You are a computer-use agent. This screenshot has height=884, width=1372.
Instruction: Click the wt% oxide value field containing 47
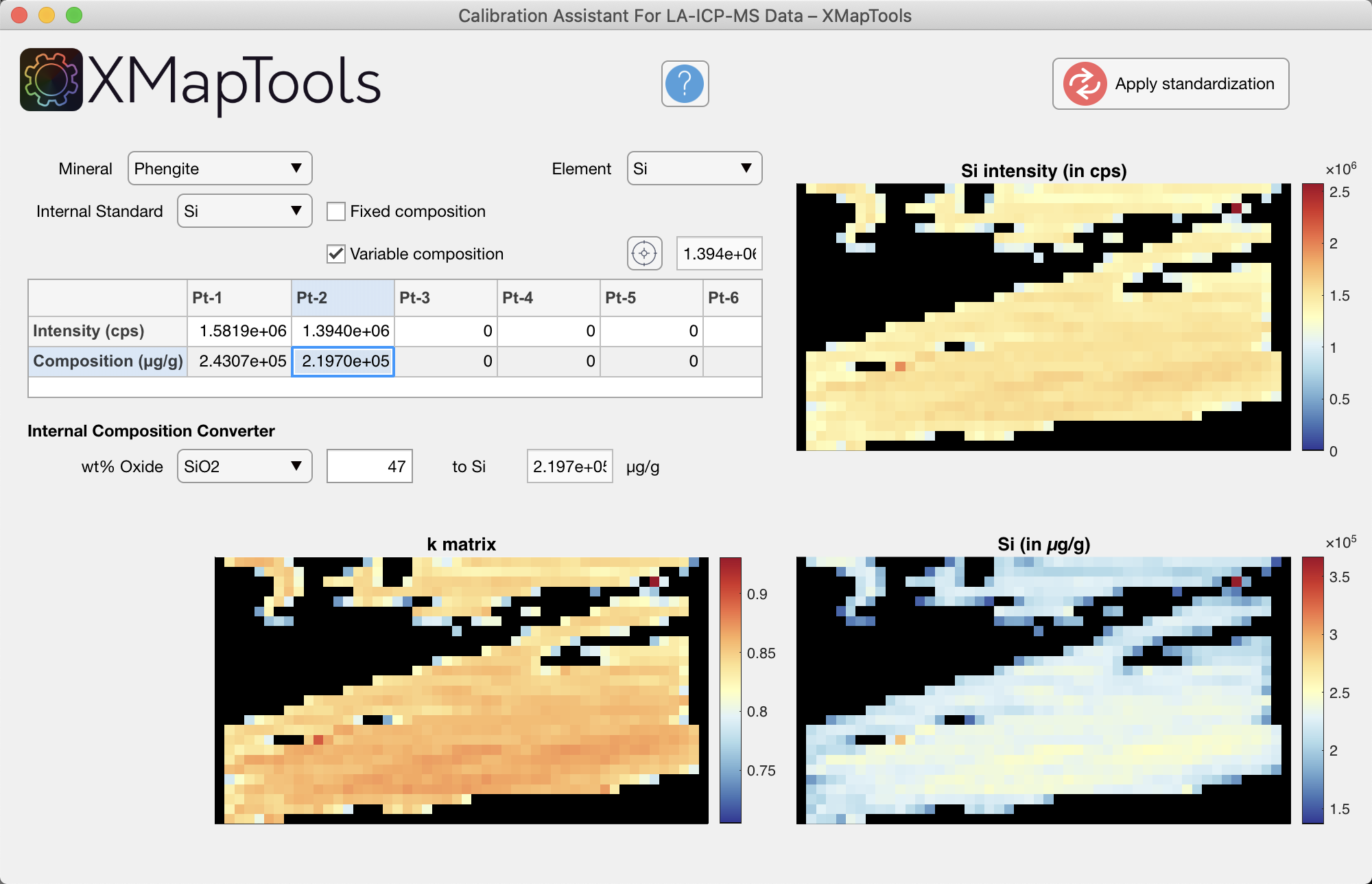click(369, 467)
